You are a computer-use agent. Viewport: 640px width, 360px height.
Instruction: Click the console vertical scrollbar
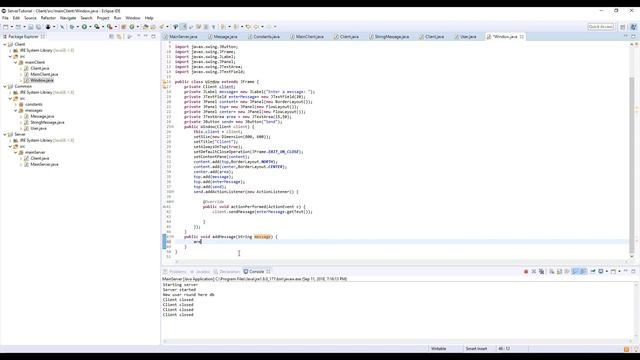coord(637,311)
